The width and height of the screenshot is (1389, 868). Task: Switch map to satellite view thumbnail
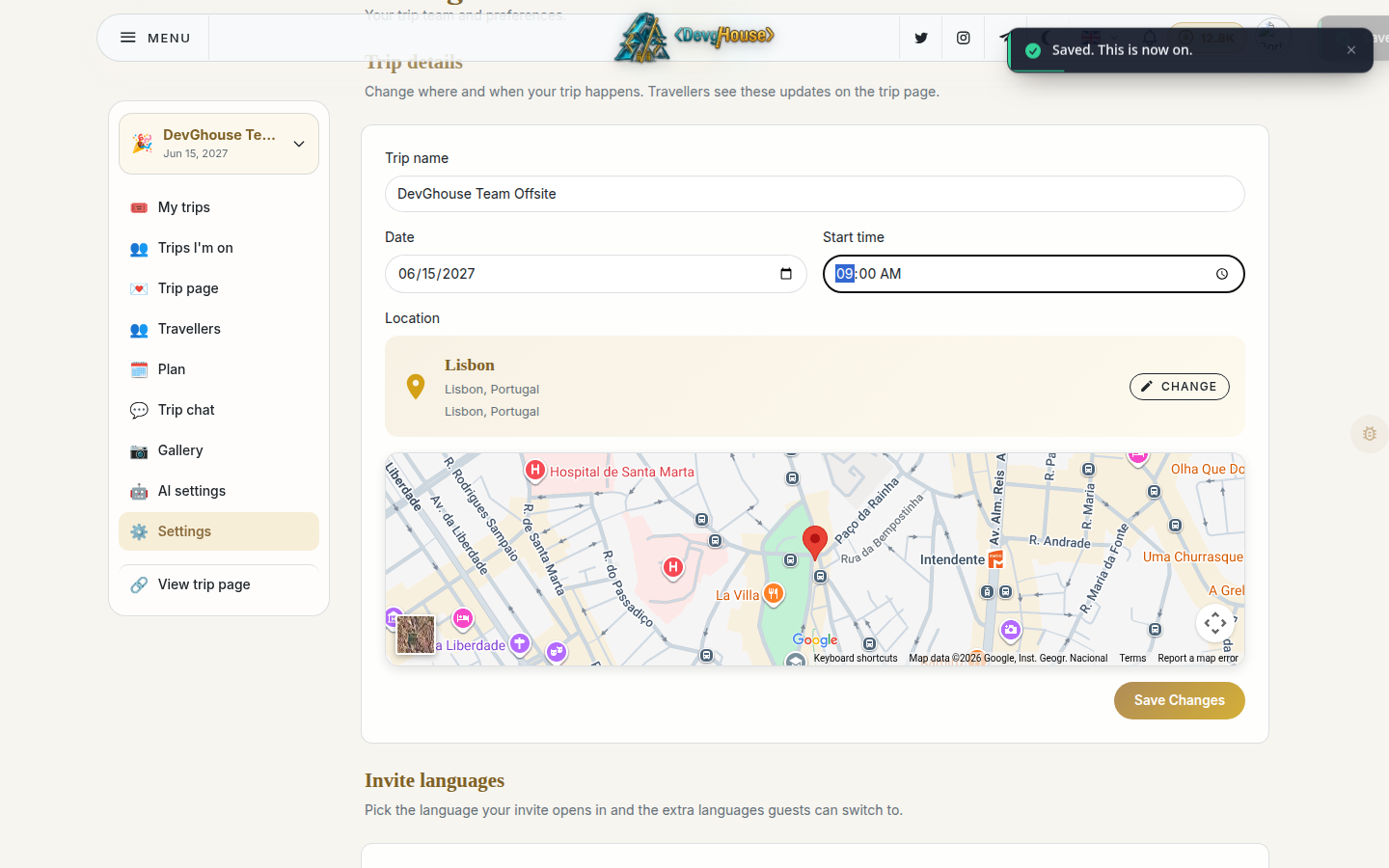[x=416, y=635]
